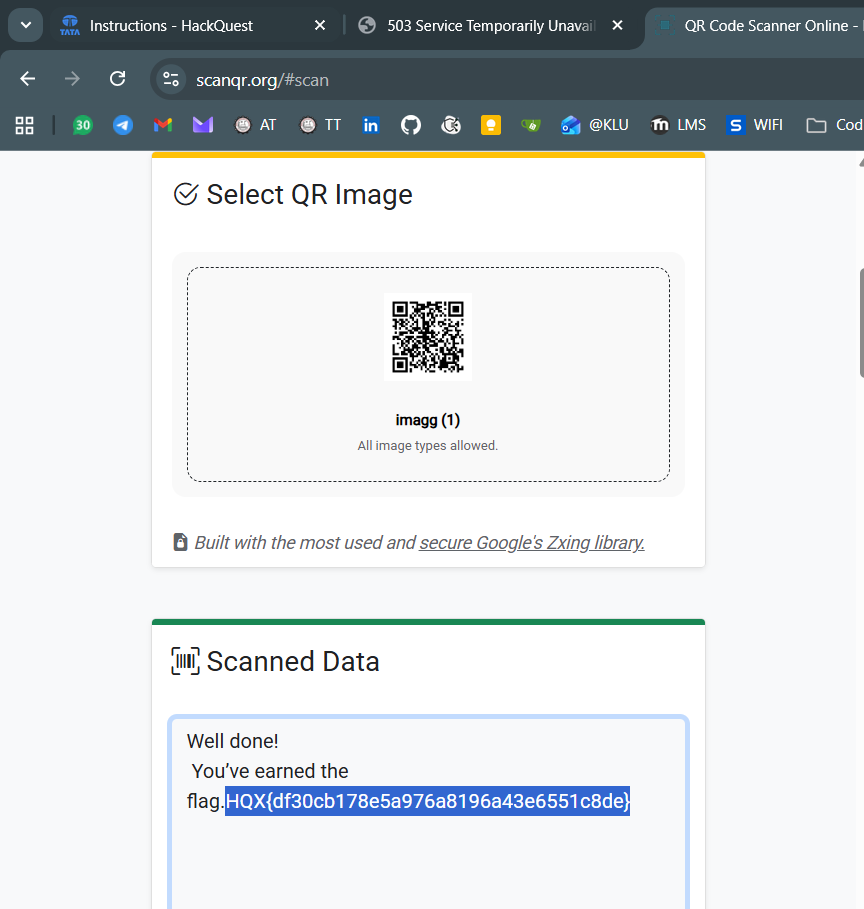
Task: Open the GitHub bookmark icon
Action: click(411, 125)
